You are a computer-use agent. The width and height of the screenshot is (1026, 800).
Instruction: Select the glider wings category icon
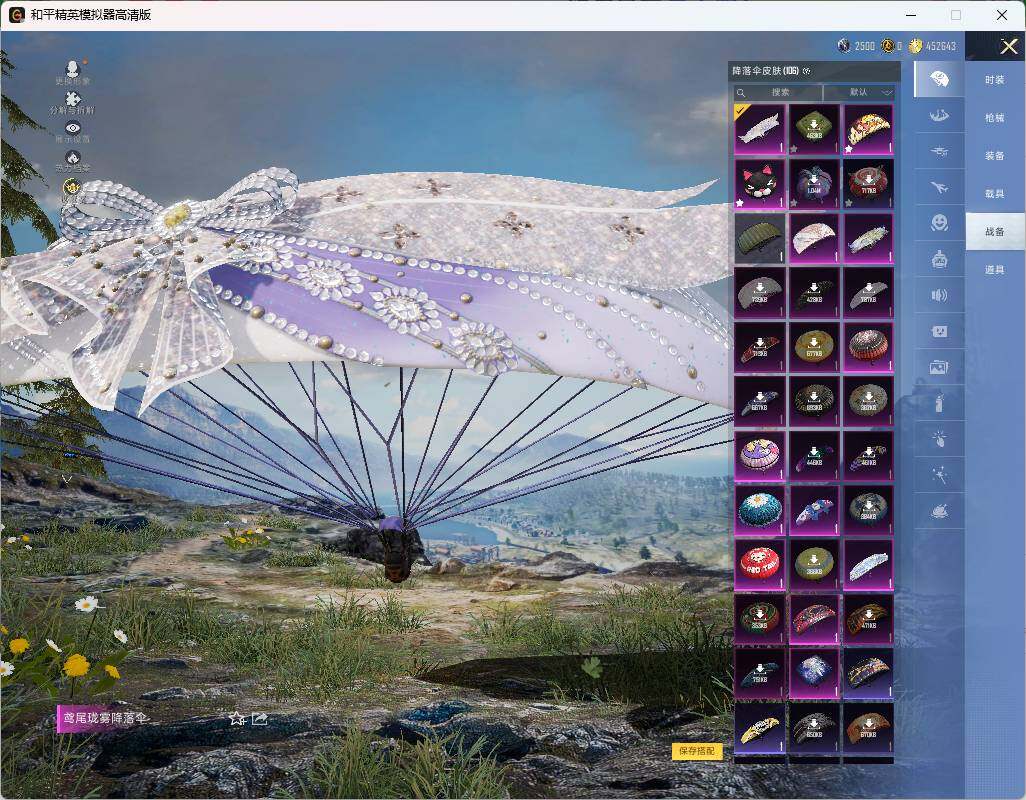coord(939,116)
